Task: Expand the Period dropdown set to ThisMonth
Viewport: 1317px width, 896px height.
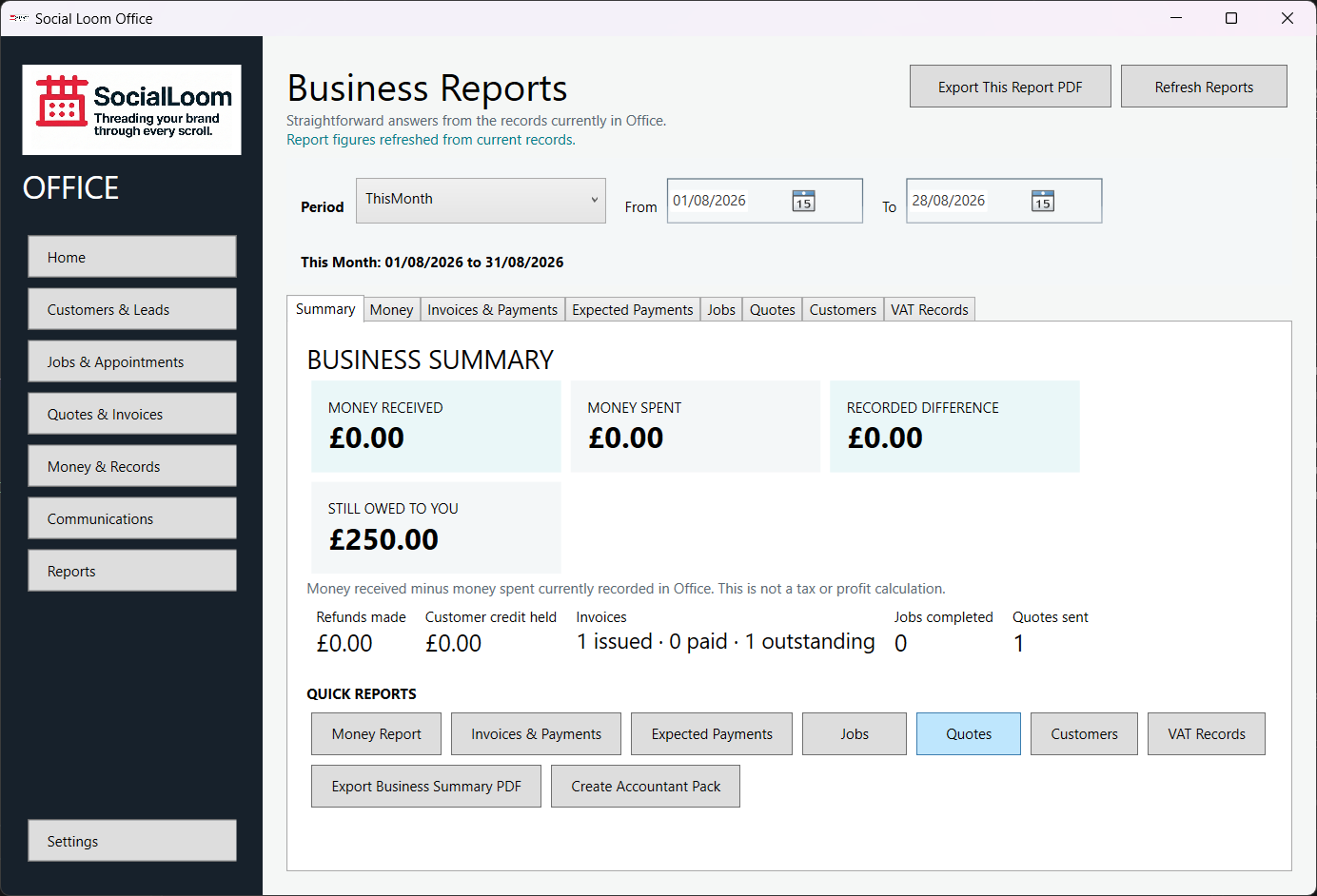Action: click(x=481, y=201)
